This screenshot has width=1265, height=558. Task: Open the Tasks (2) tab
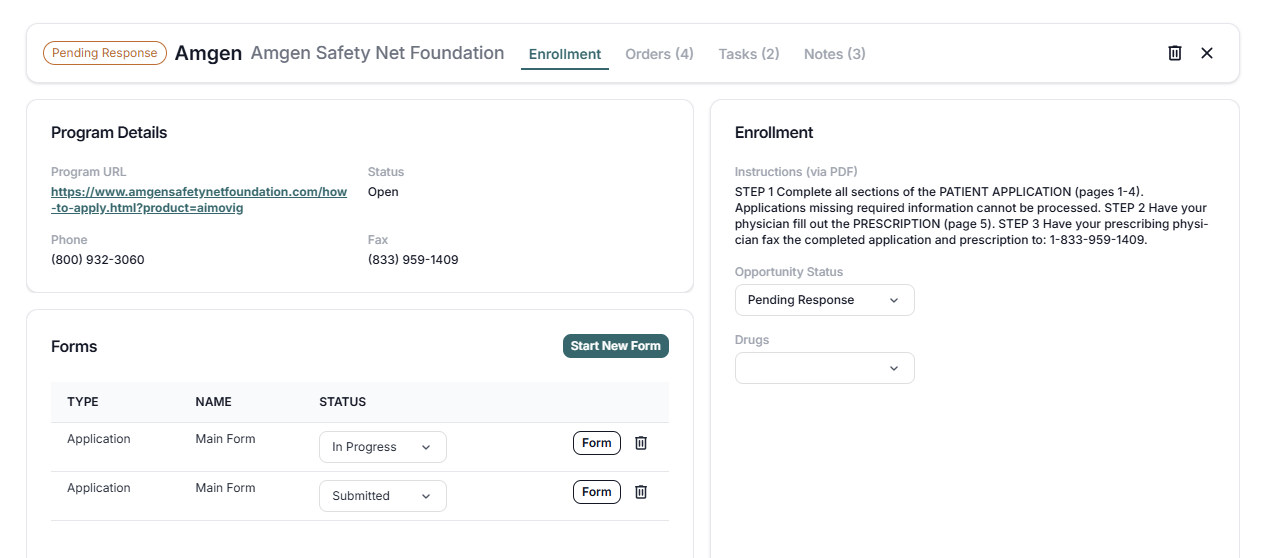pyautogui.click(x=748, y=54)
